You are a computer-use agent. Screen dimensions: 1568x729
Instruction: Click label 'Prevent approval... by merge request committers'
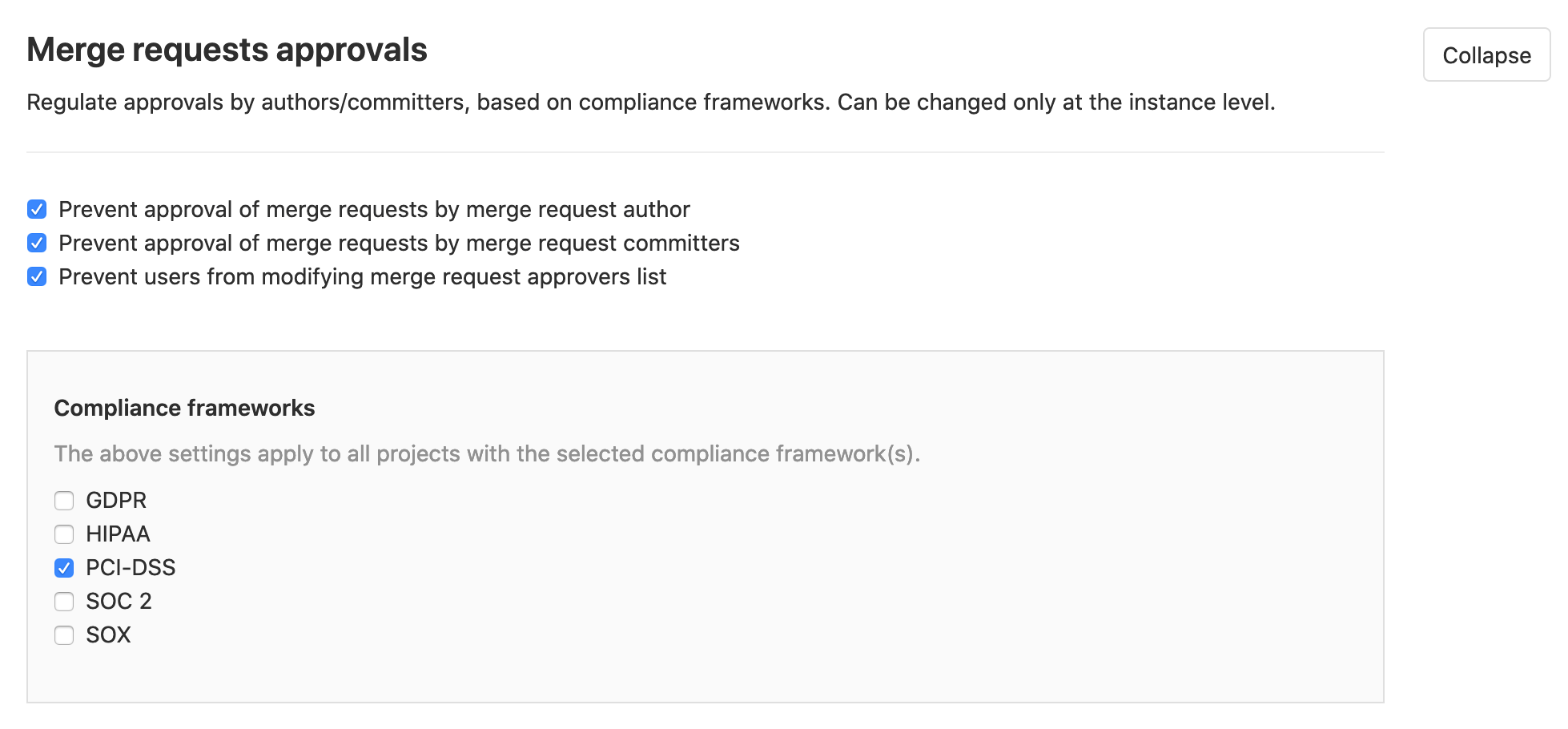pyautogui.click(x=399, y=244)
